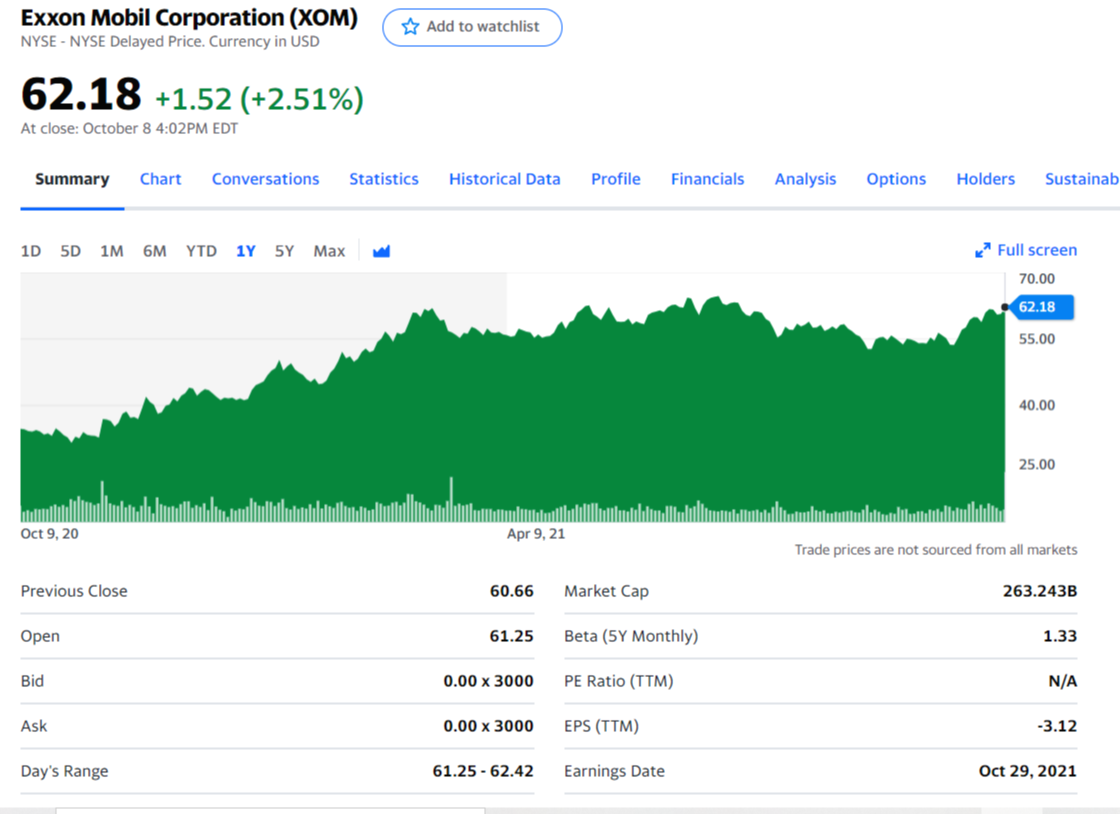View the Profile tab

coord(616,179)
